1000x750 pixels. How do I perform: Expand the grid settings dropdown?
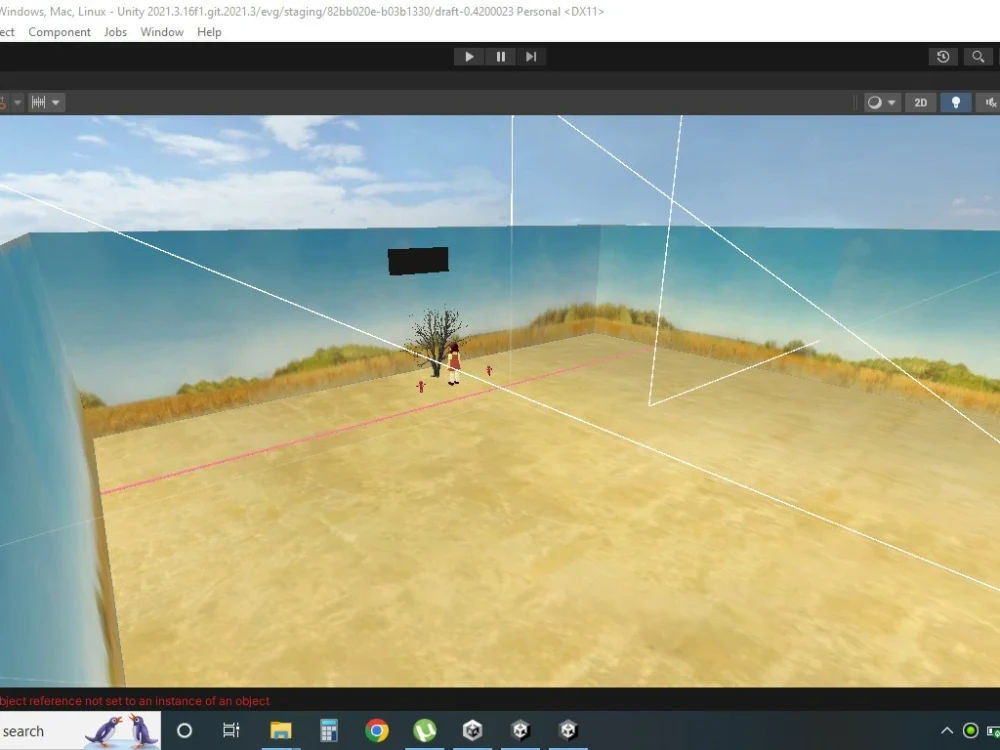[54, 102]
